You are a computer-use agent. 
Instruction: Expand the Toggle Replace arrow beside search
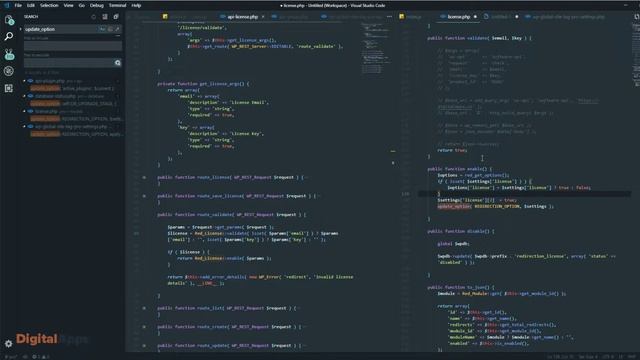point(21,29)
